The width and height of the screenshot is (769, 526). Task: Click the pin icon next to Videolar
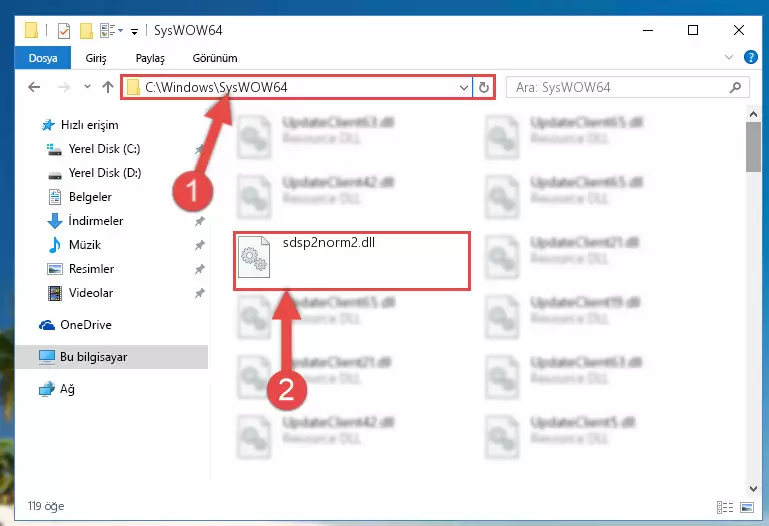click(200, 293)
